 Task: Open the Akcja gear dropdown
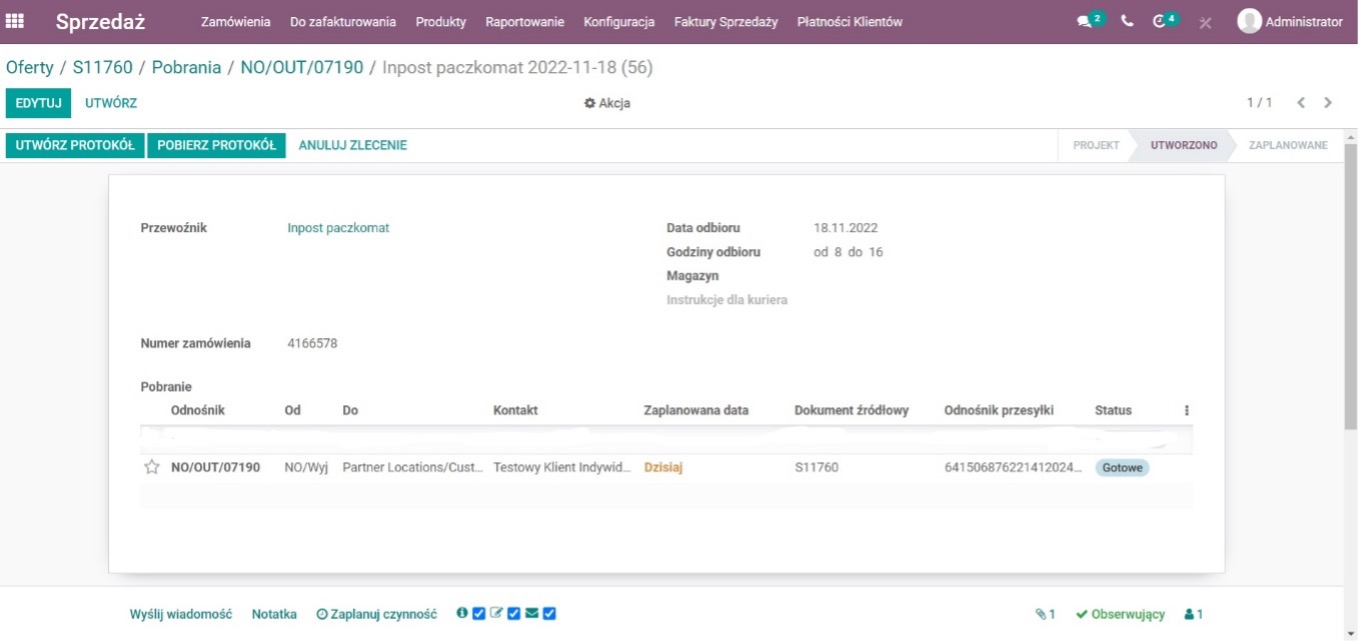[x=607, y=103]
